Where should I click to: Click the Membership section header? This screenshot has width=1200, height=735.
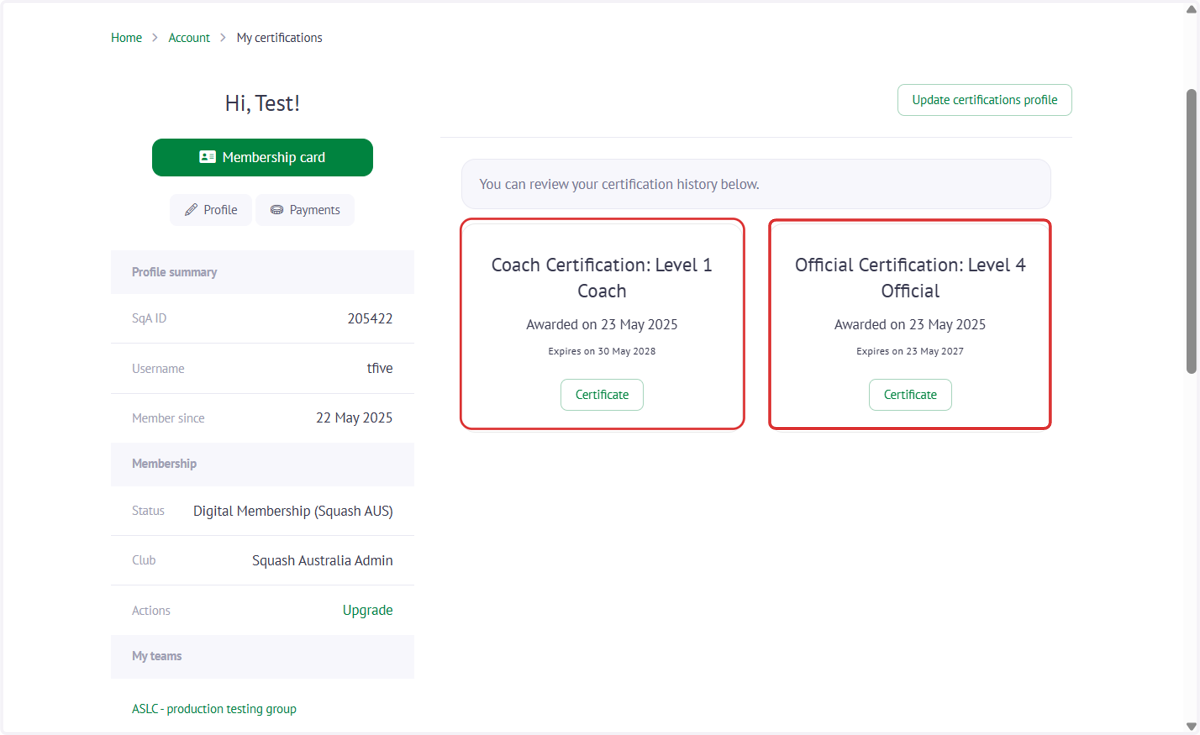[262, 464]
